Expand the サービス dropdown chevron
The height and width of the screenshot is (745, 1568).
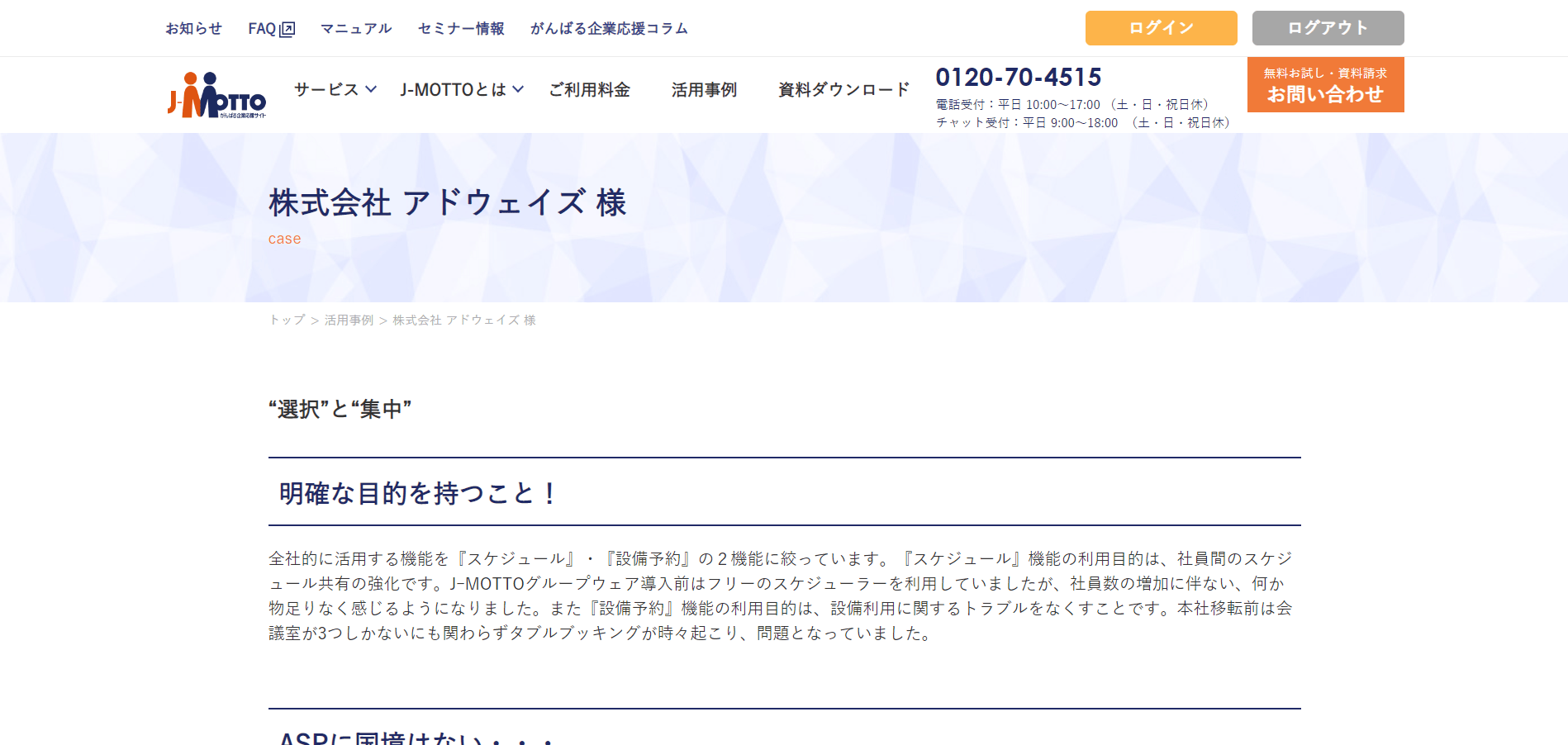pyautogui.click(x=371, y=89)
